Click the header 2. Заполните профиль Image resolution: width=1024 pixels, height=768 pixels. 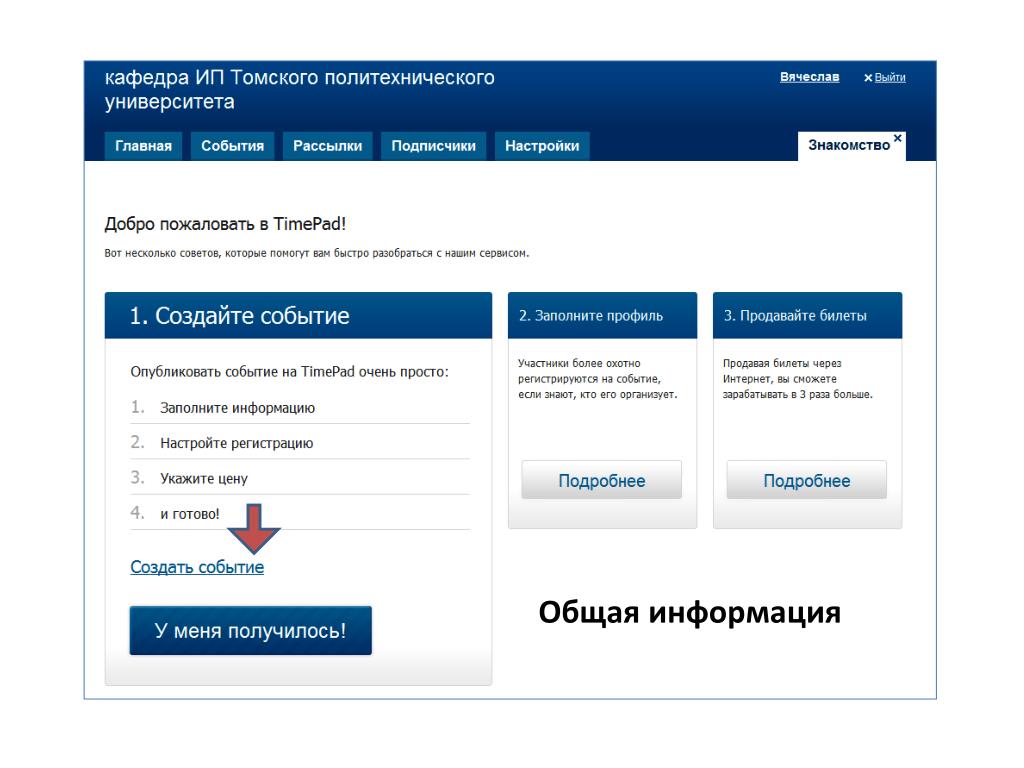tap(602, 315)
